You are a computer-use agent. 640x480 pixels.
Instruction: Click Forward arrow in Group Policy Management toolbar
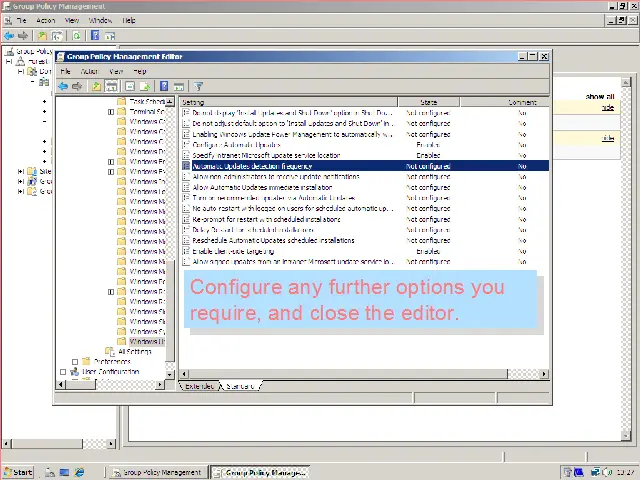click(x=23, y=36)
